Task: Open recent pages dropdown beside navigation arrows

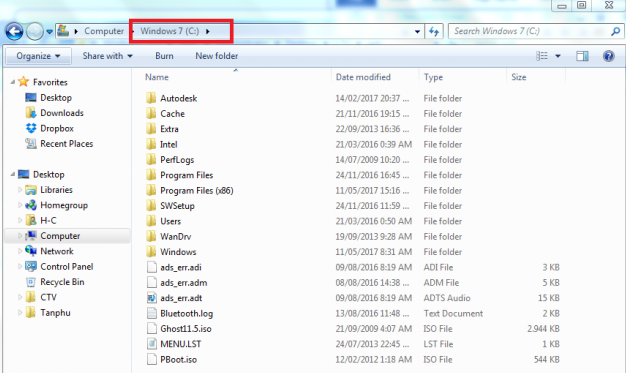Action: [x=50, y=32]
